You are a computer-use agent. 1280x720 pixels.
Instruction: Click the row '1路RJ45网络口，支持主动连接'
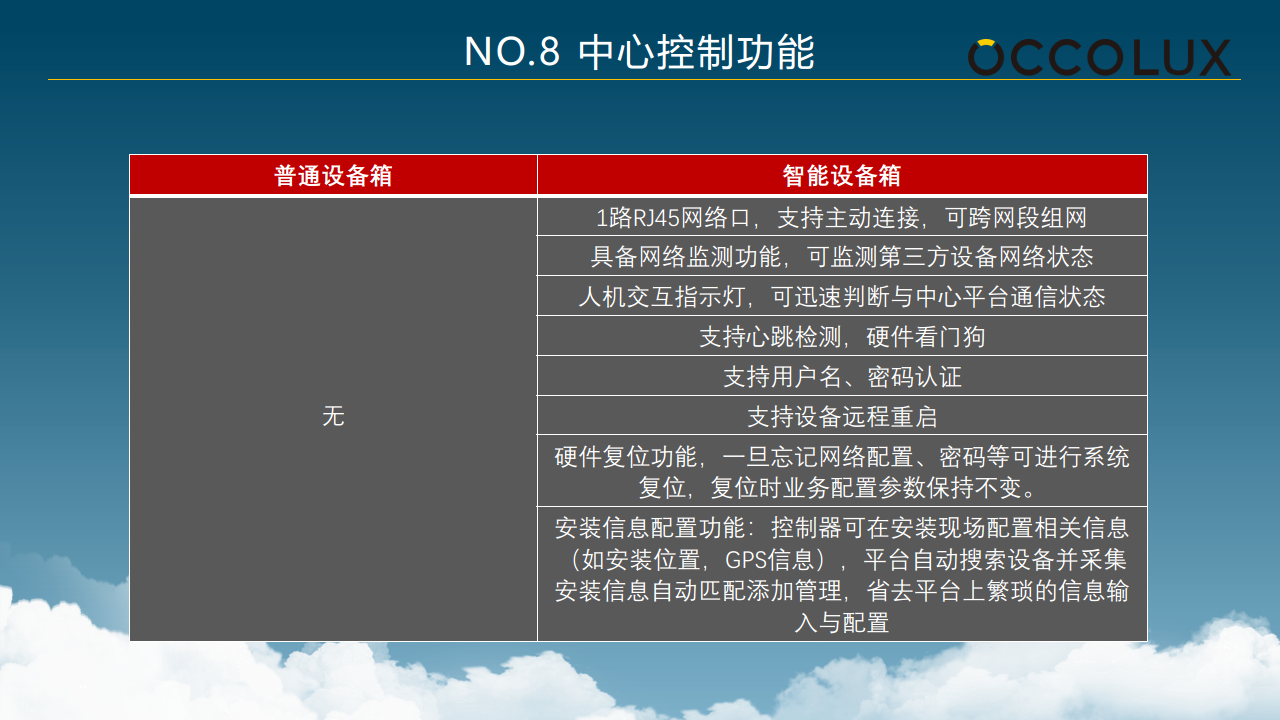pos(842,216)
